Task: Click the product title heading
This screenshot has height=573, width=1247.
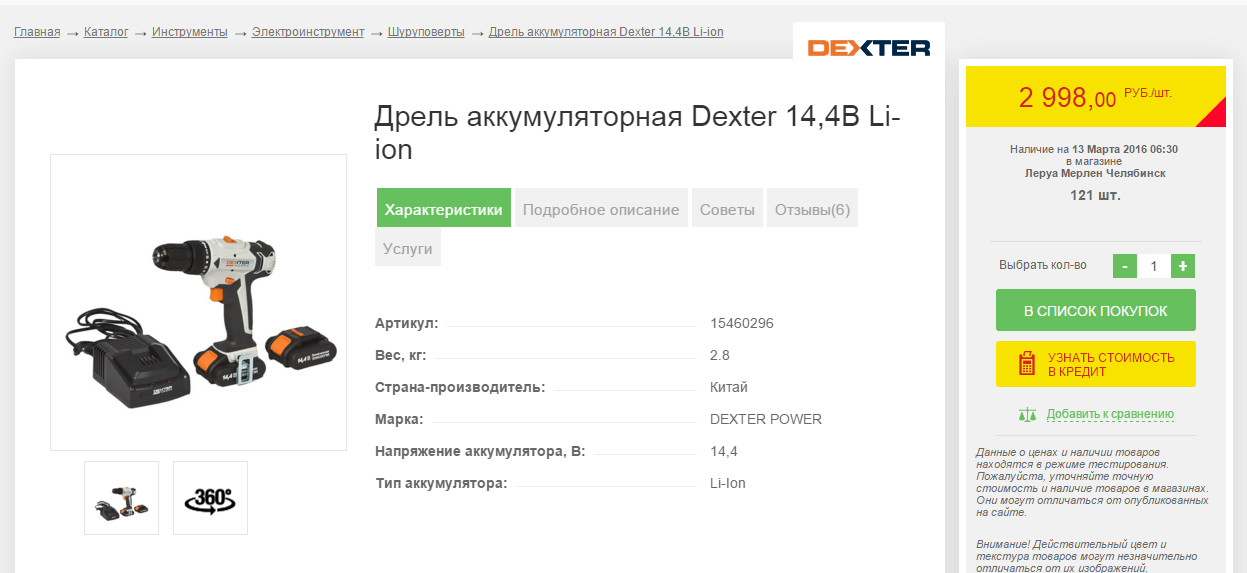Action: [638, 133]
